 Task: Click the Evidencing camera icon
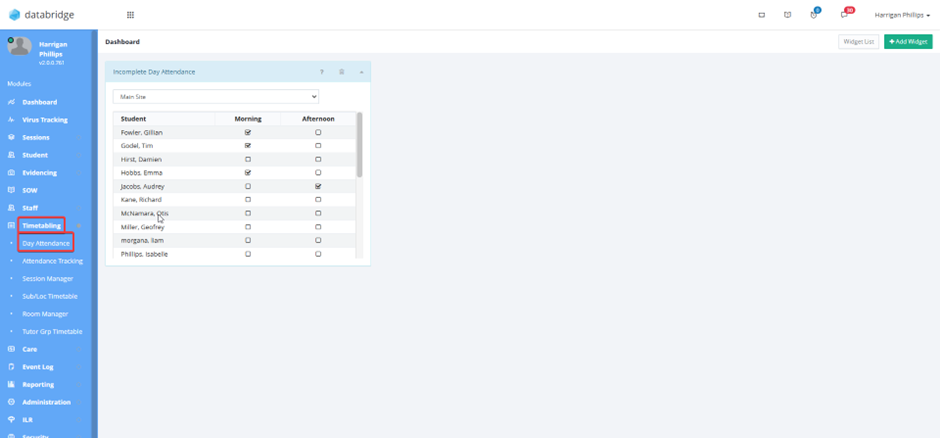point(11,173)
